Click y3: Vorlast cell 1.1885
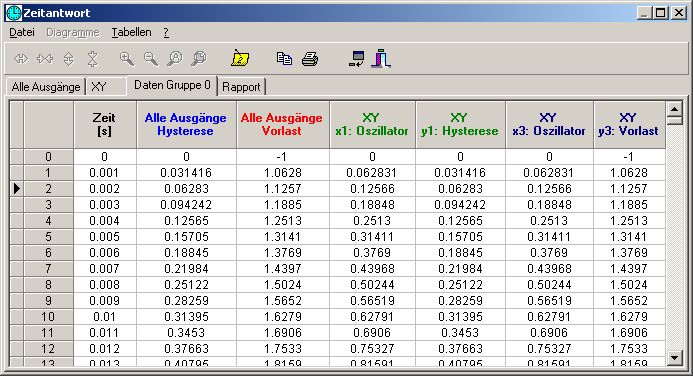This screenshot has height=376, width=693. point(629,205)
